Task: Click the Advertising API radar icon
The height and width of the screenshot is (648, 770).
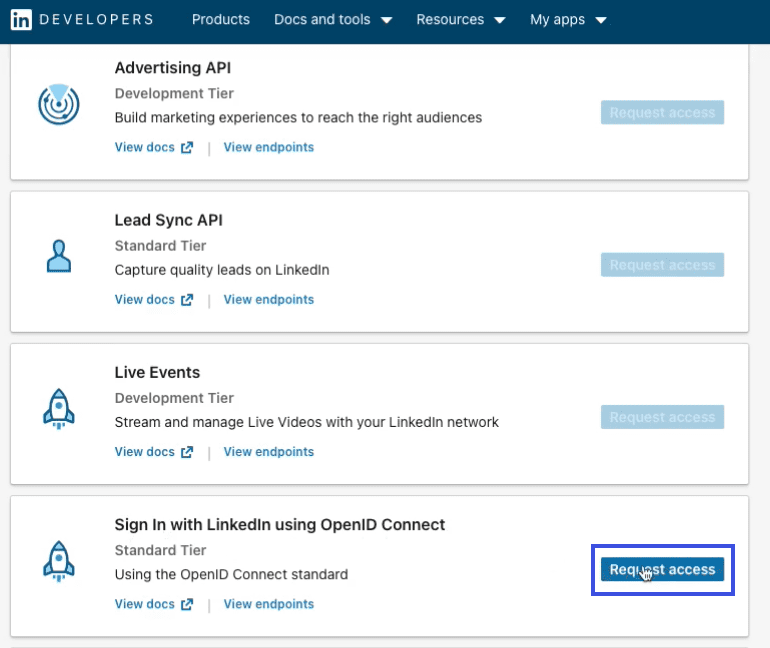Action: coord(59,104)
